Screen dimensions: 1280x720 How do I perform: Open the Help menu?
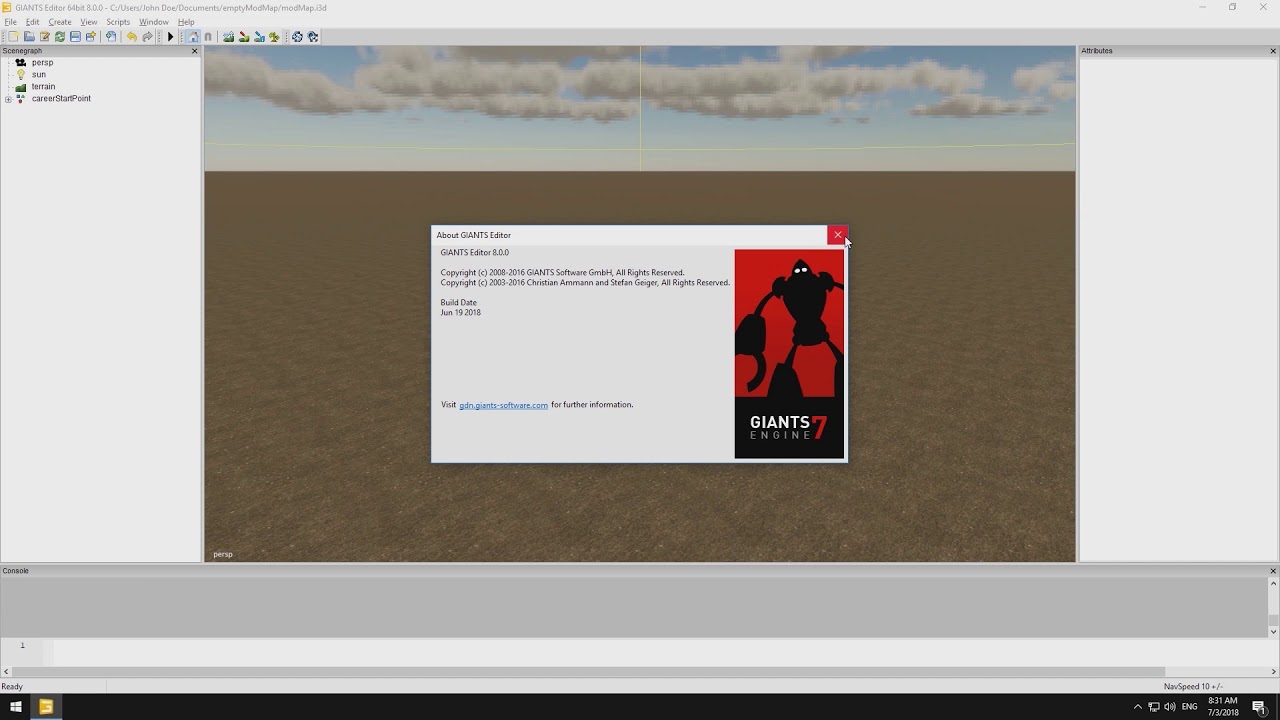point(186,22)
